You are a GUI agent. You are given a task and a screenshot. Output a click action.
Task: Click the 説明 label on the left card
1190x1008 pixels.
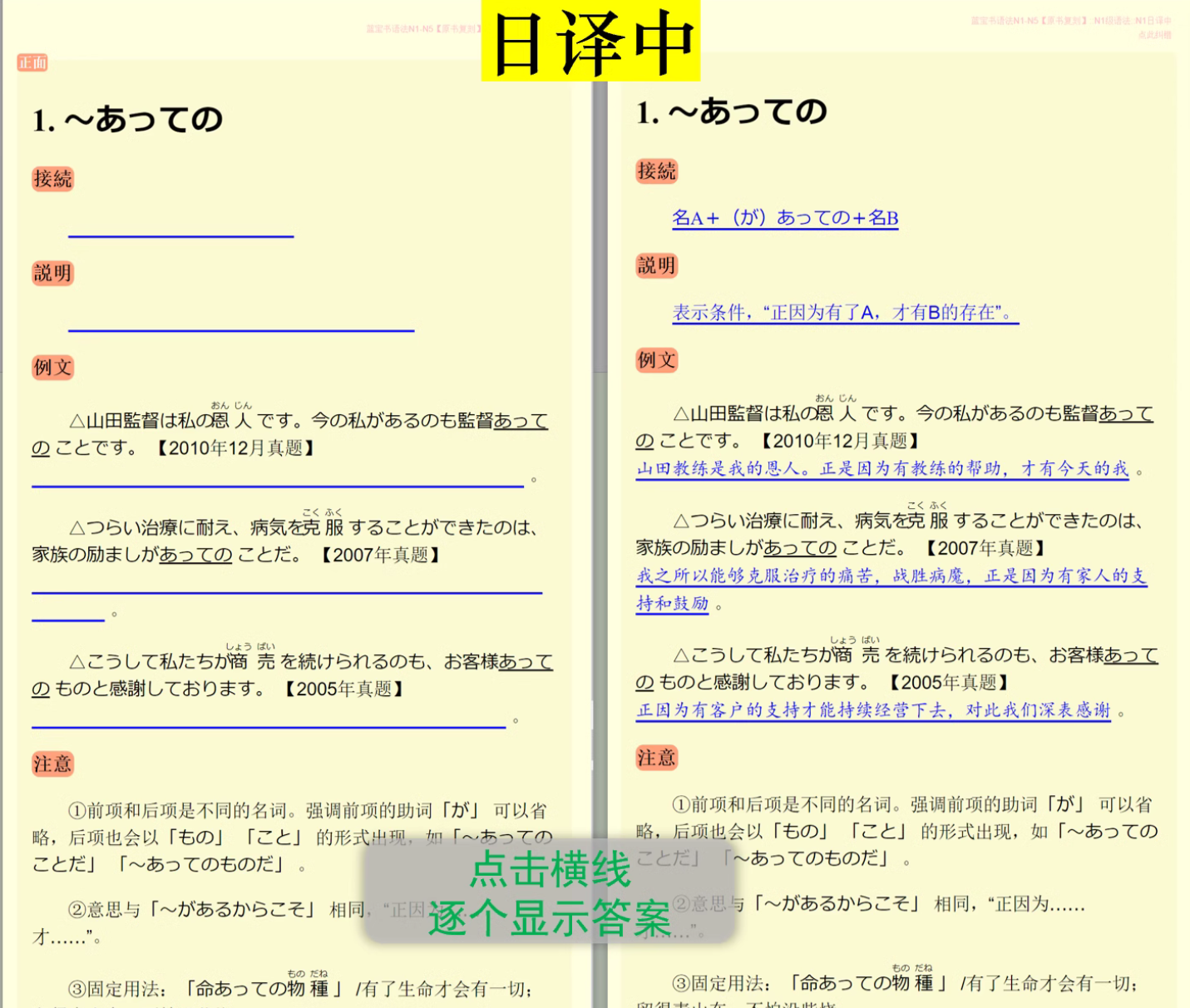52,273
